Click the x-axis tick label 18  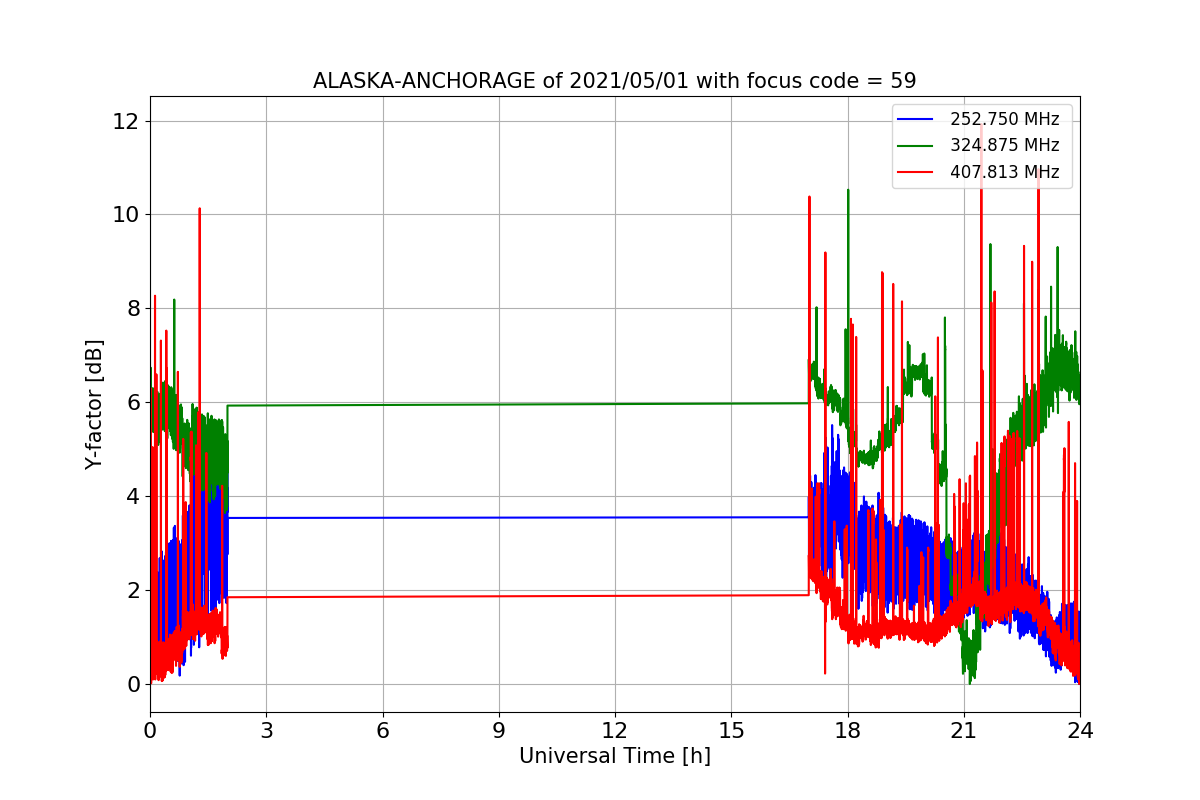pyautogui.click(x=847, y=731)
